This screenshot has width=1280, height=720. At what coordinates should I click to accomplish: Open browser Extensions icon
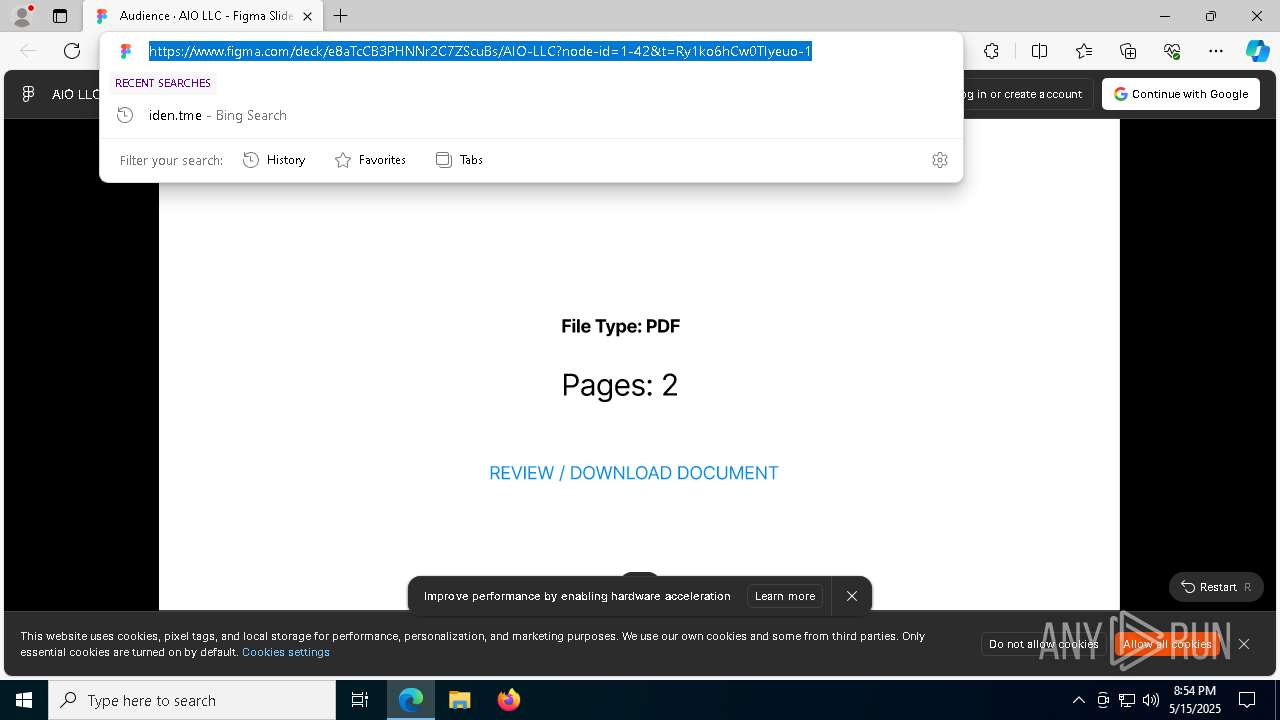[x=991, y=51]
